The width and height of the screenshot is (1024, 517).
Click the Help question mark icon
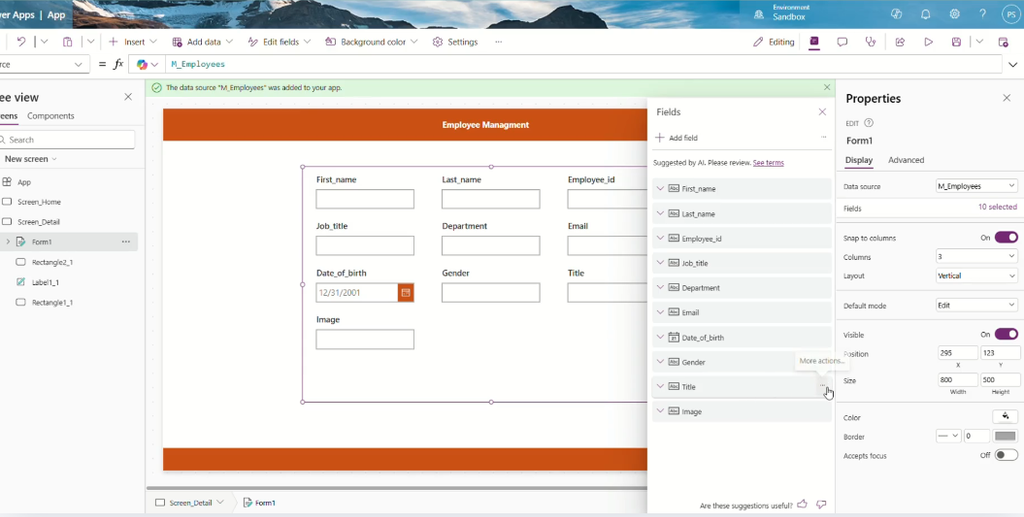(983, 14)
